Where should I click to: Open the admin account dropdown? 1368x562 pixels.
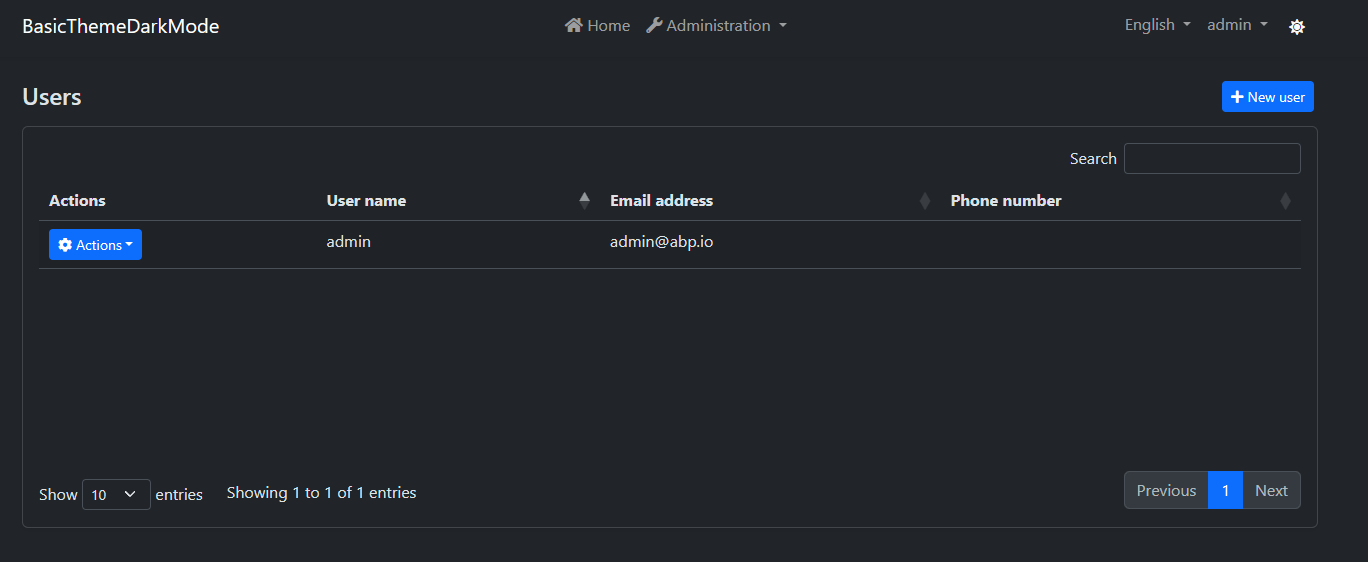[x=1237, y=25]
